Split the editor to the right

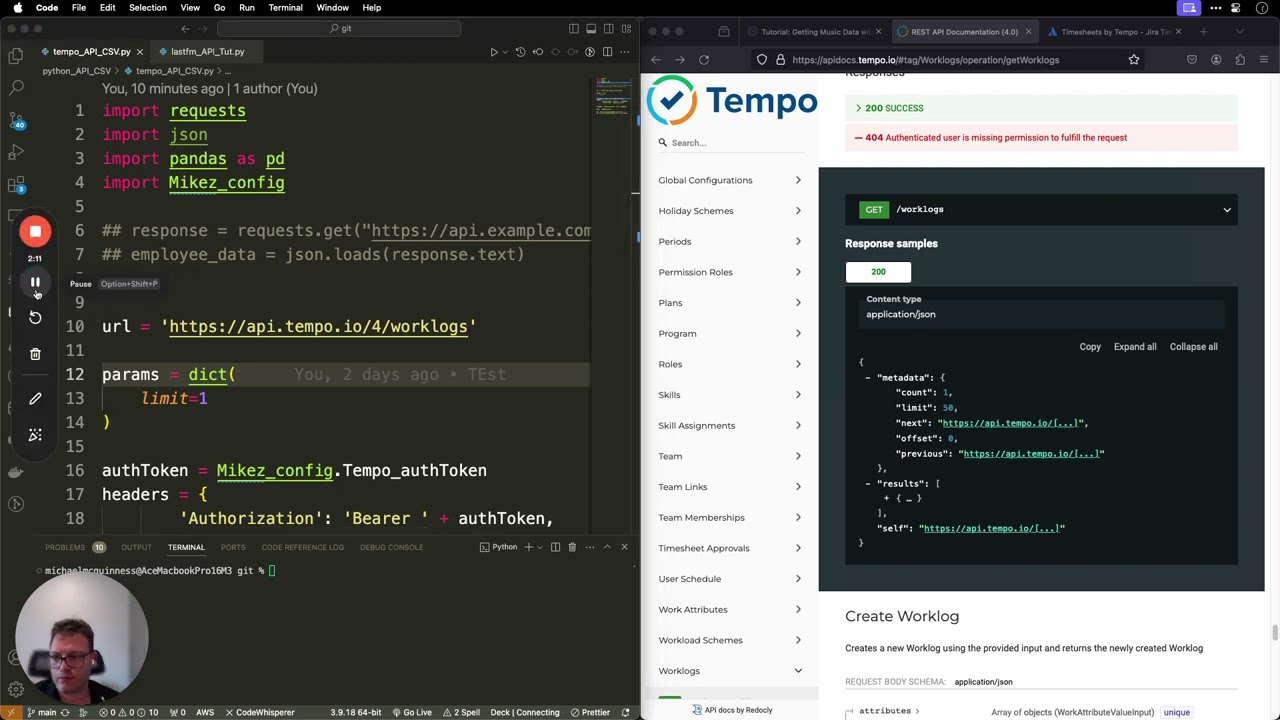point(607,52)
